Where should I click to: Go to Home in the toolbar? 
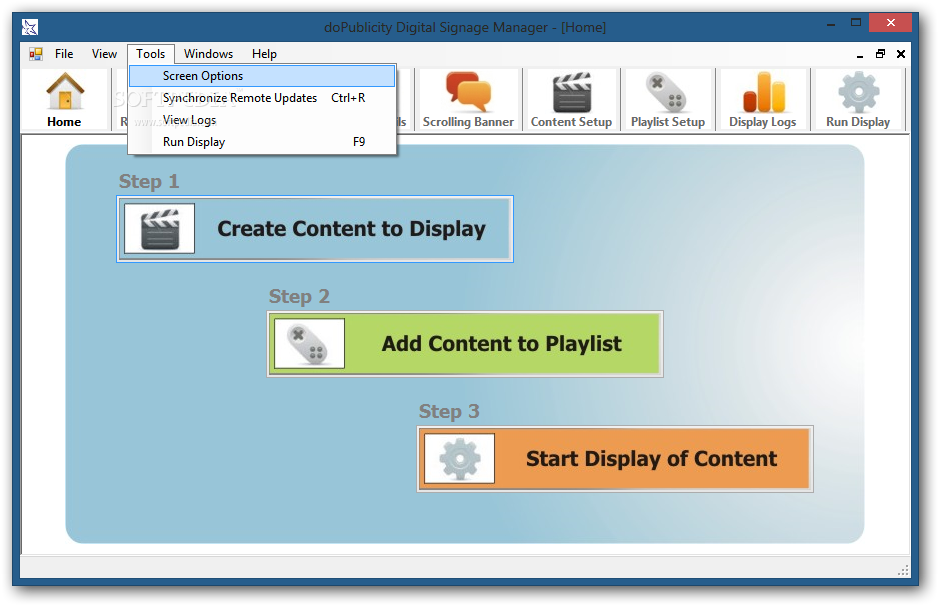(x=64, y=99)
